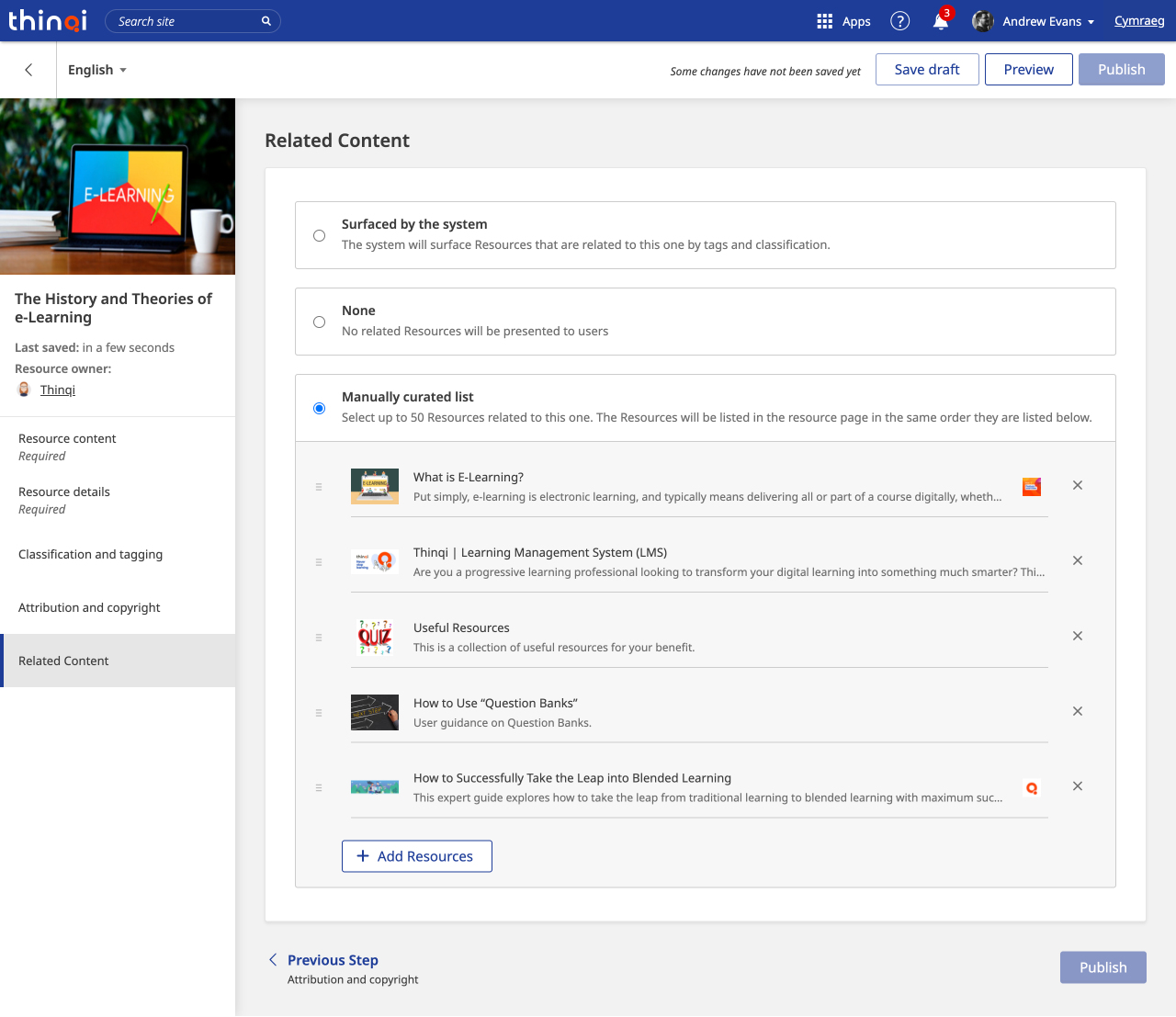The height and width of the screenshot is (1017, 1176).
Task: Click 'Some changes have not been saved yet'
Action: 765,72
